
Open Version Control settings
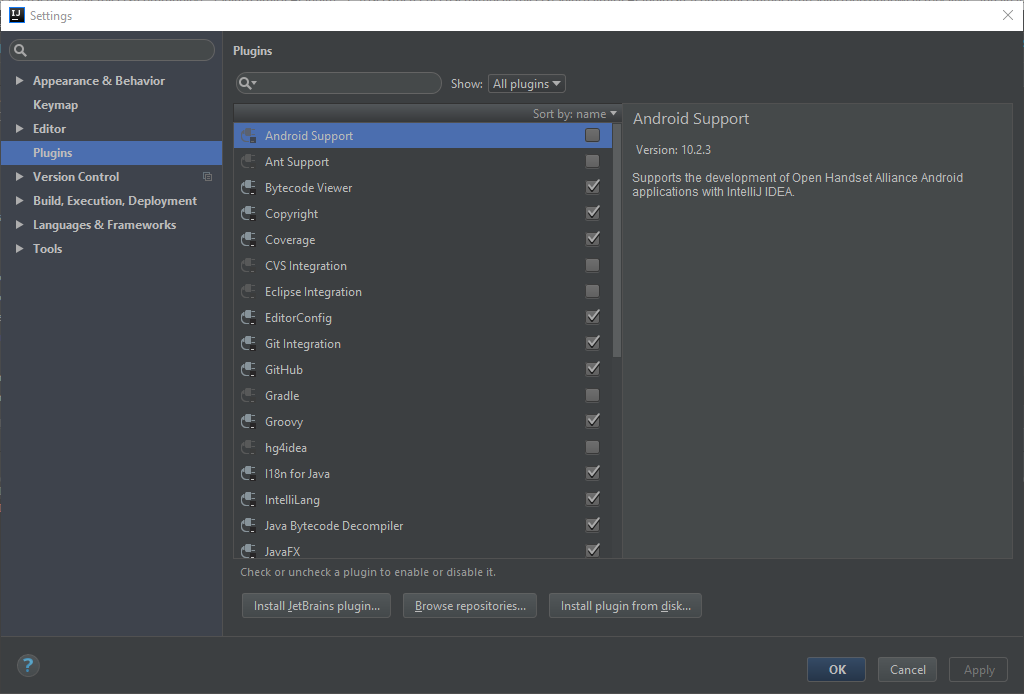76,177
